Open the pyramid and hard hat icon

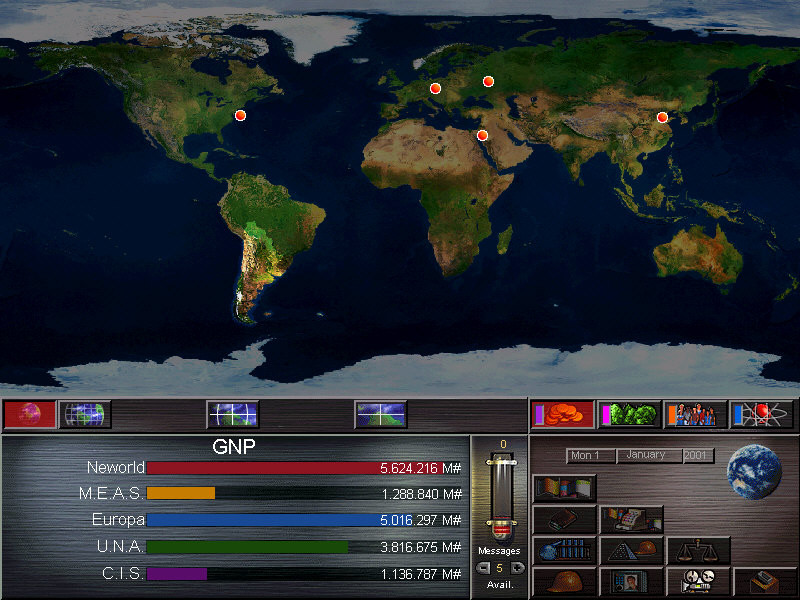click(631, 551)
